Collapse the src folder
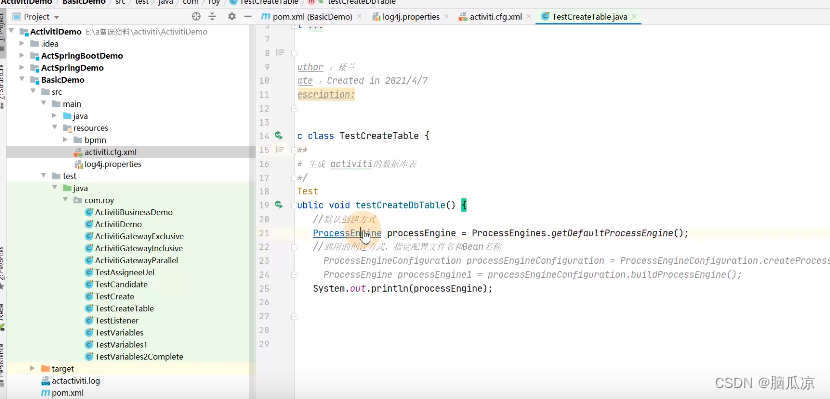830x399 pixels. pyautogui.click(x=33, y=92)
